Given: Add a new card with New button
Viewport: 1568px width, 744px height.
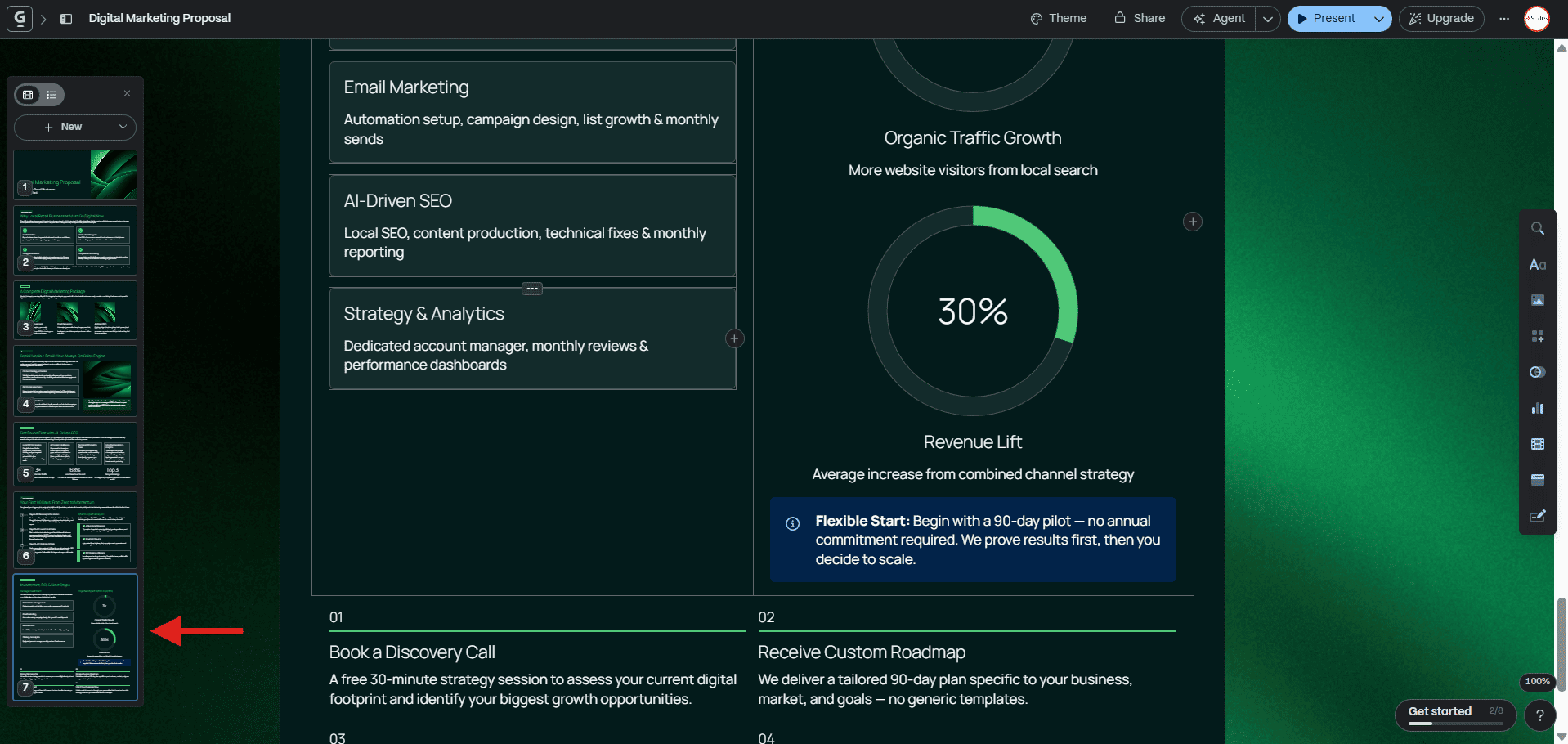Looking at the screenshot, I should pos(63,127).
